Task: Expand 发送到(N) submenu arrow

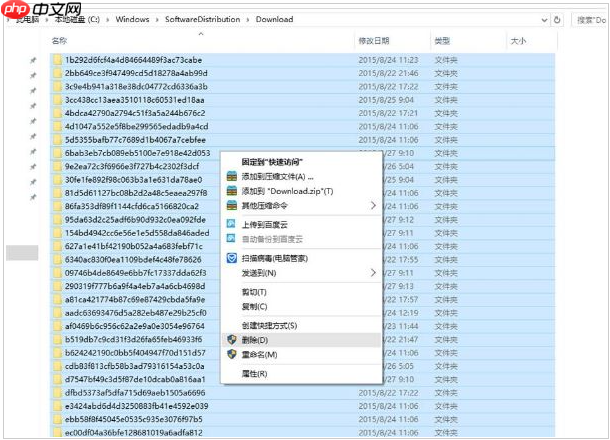Action: click(x=373, y=273)
